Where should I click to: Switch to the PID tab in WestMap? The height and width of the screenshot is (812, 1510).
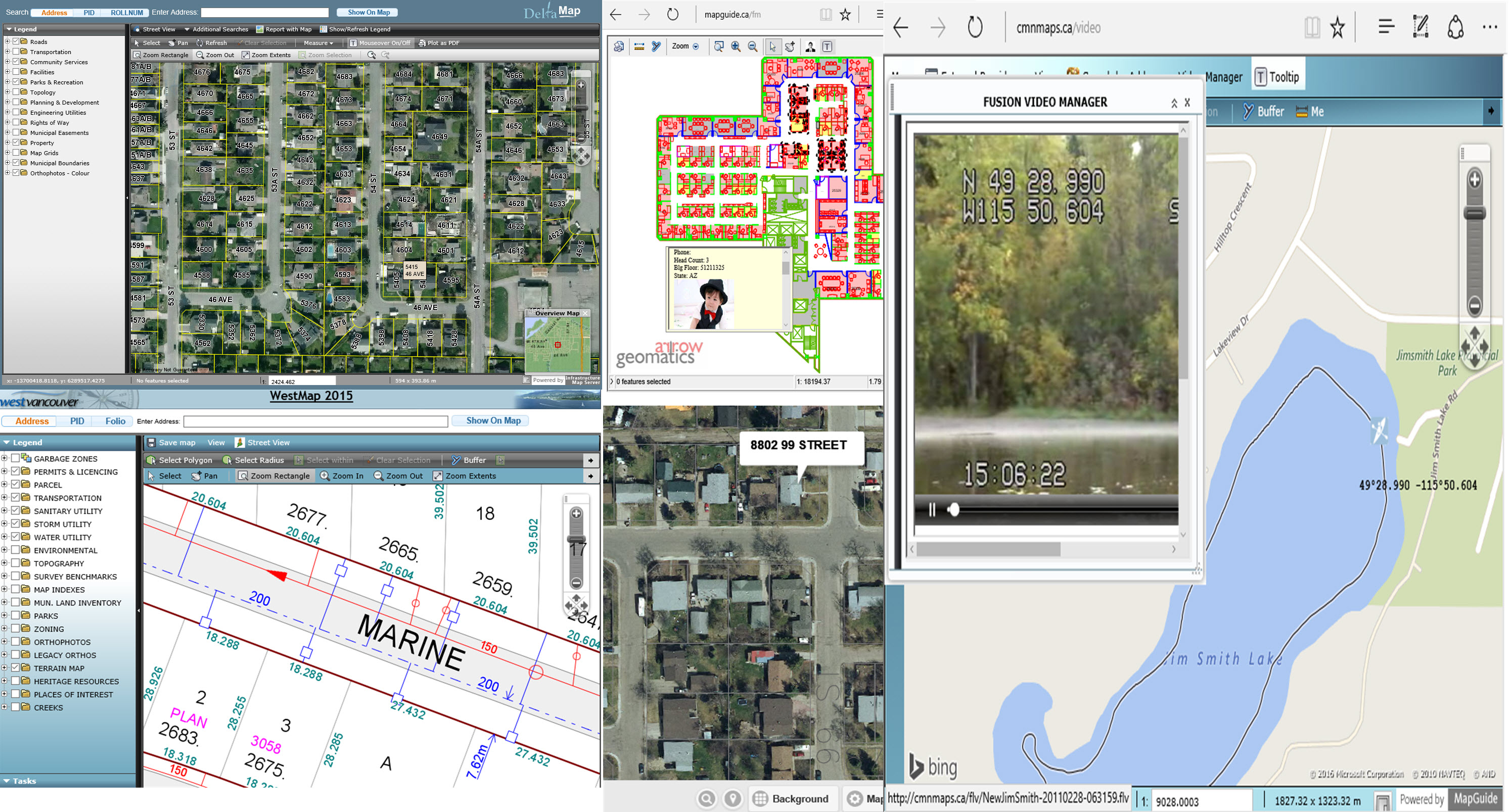tap(77, 420)
